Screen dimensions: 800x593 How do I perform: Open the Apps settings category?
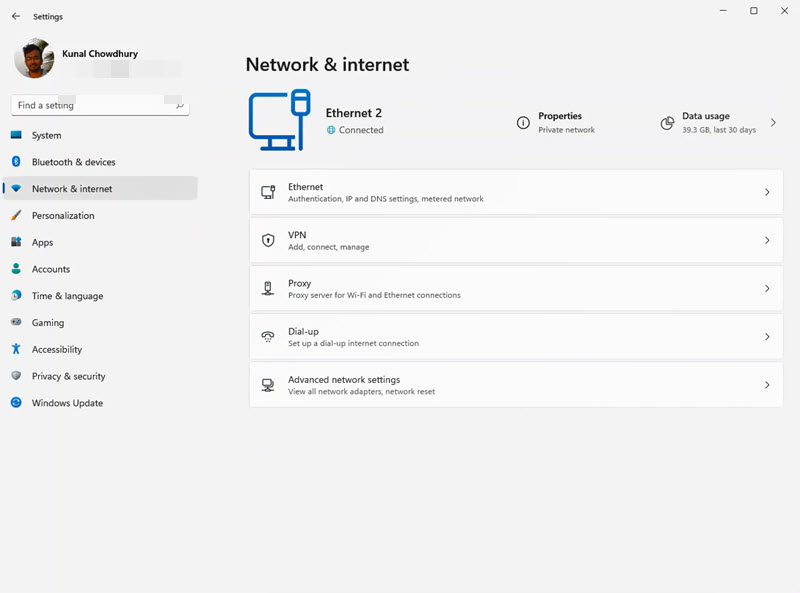pyautogui.click(x=100, y=242)
